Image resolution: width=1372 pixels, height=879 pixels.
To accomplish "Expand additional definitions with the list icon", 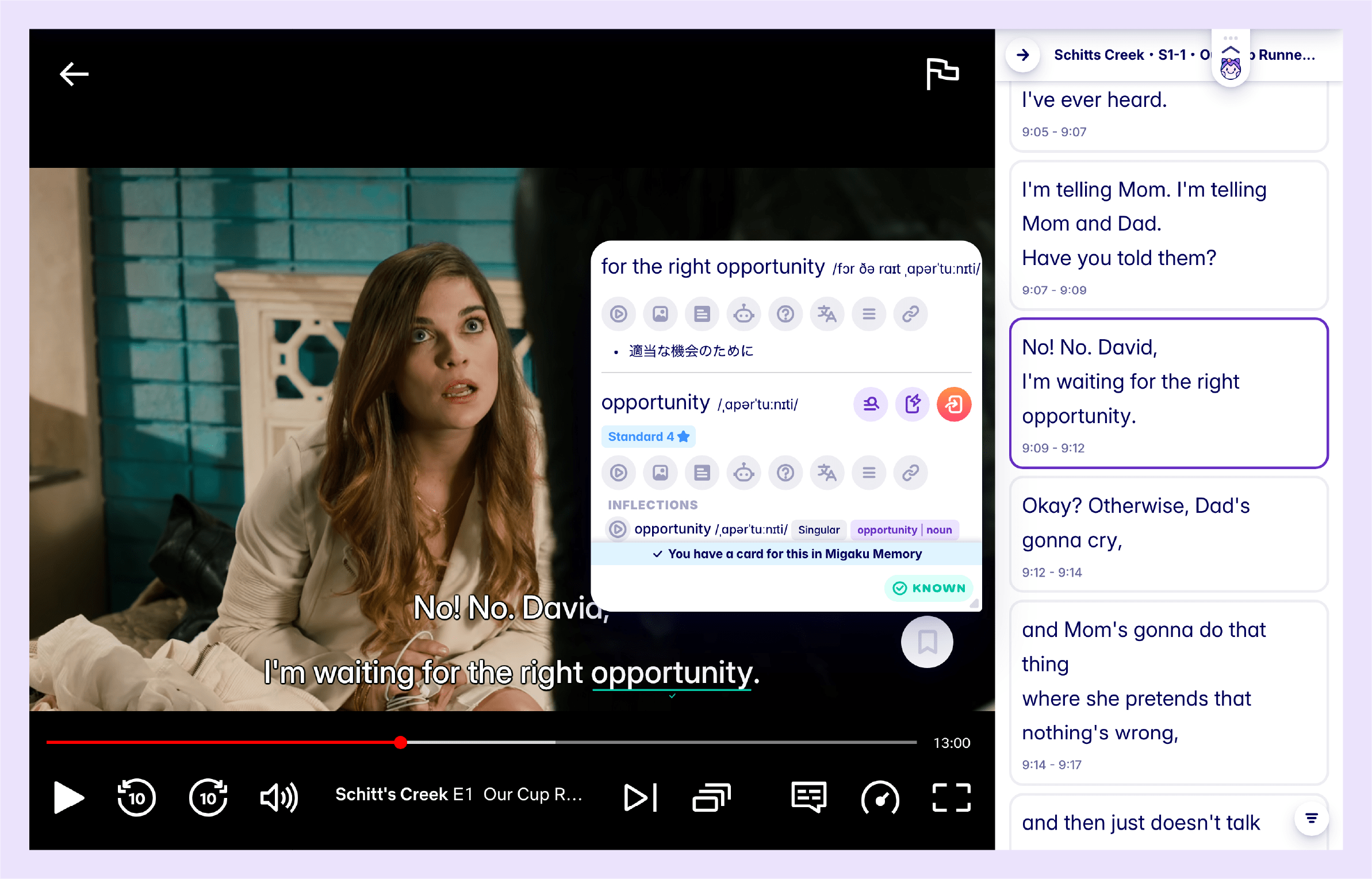I will 868,314.
